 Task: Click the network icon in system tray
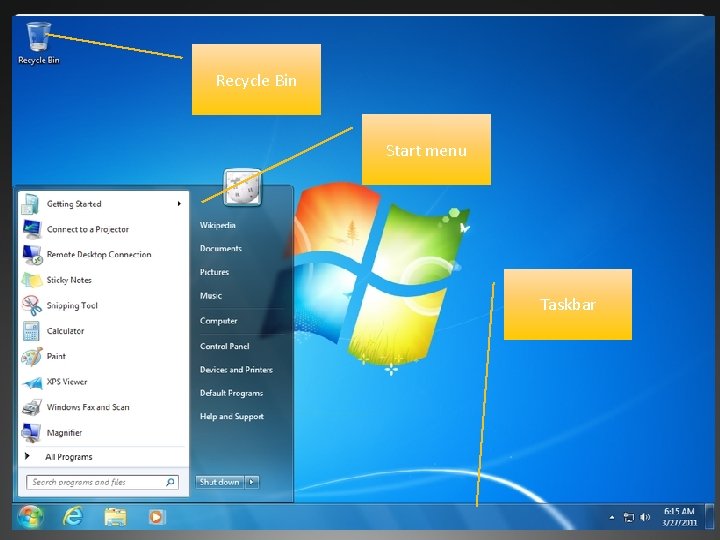point(629,518)
